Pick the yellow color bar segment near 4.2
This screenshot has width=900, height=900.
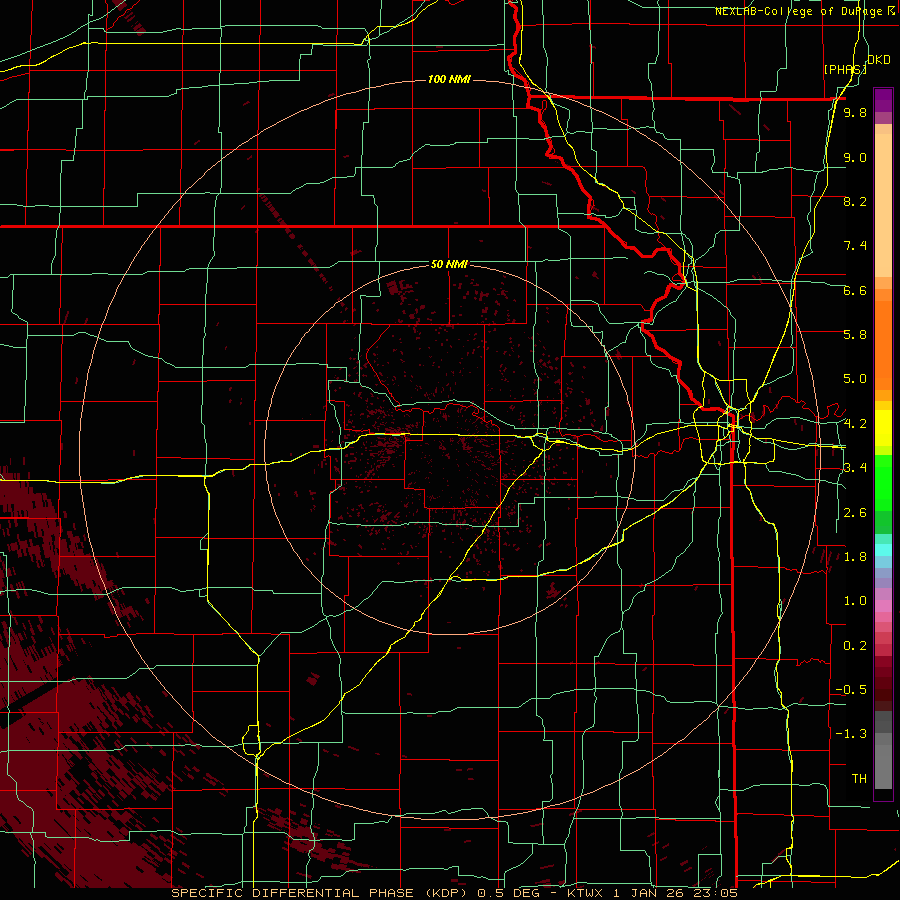pyautogui.click(x=883, y=428)
